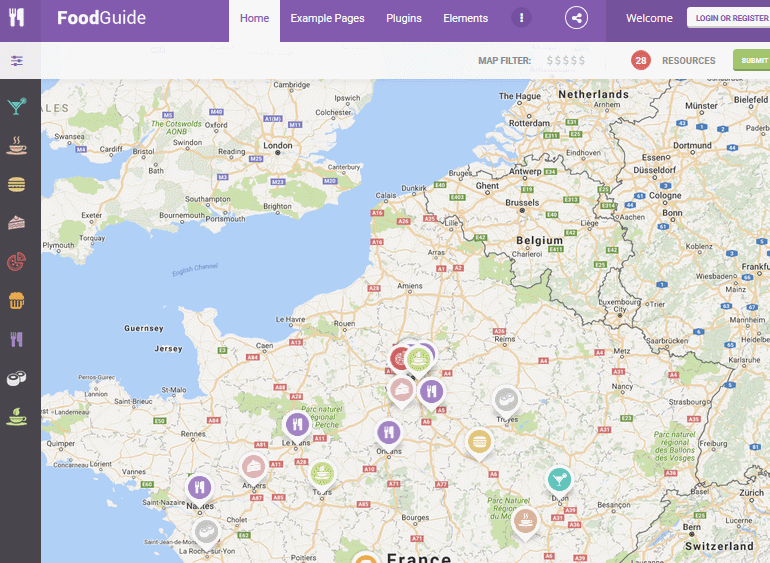
Task: Click the fork and knife logo icon
Action: pos(17,18)
